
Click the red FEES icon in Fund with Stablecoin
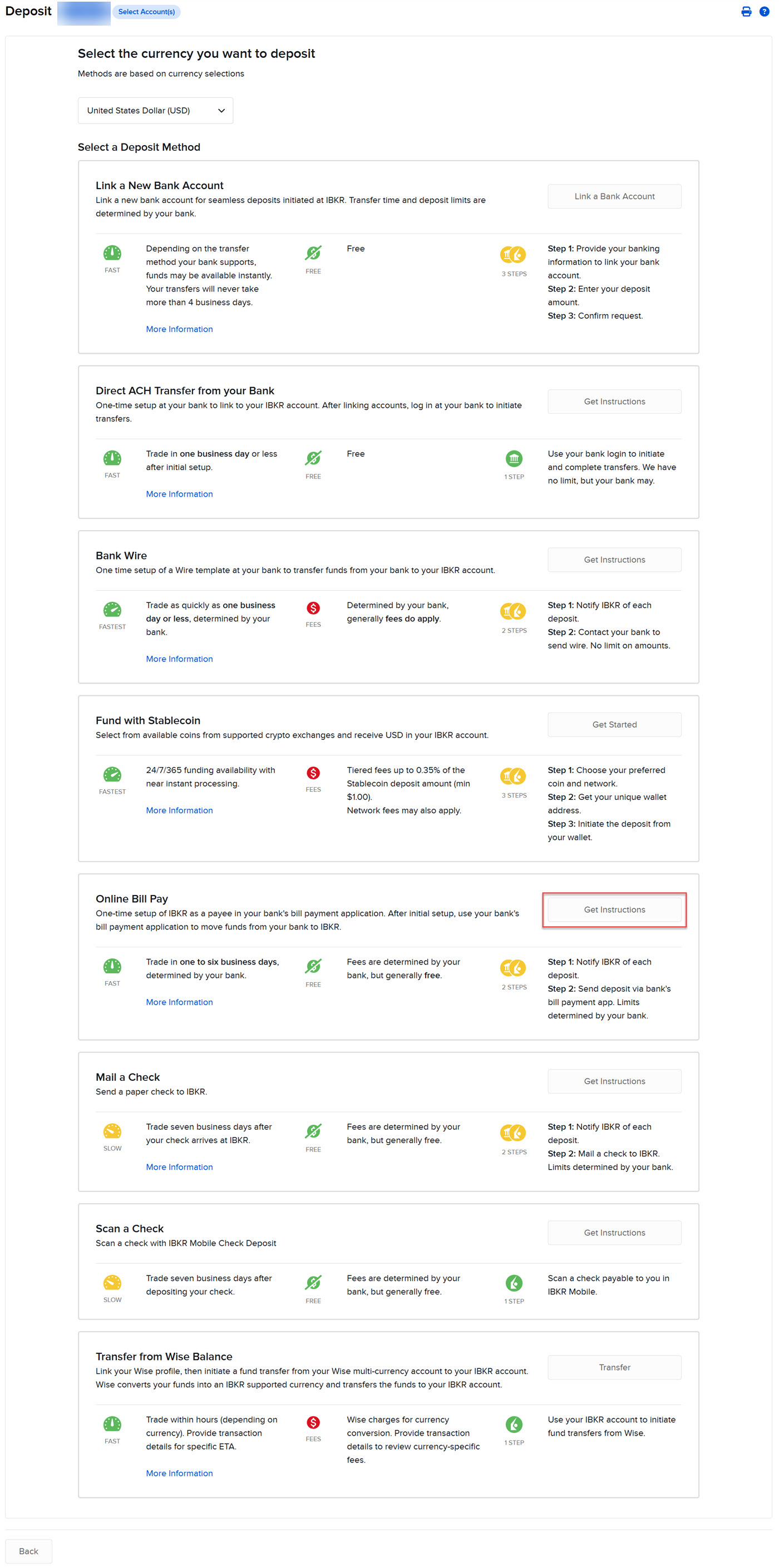(x=313, y=773)
